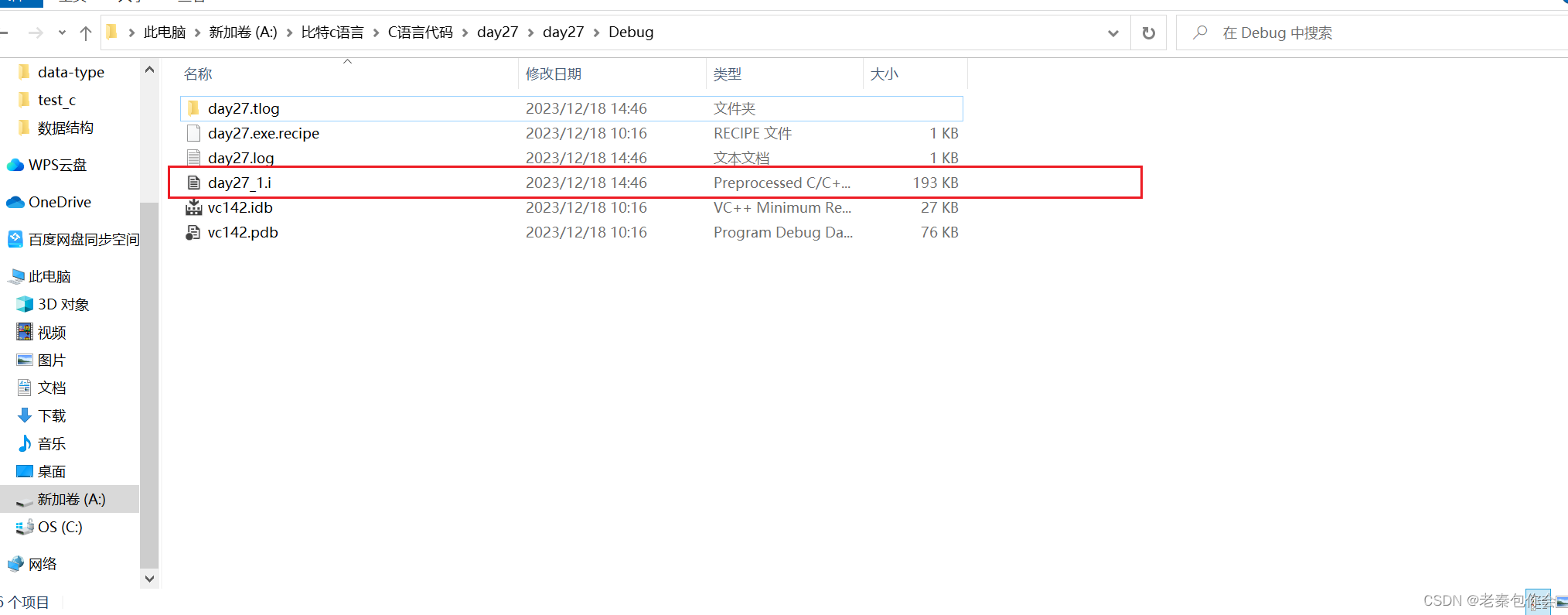Open the recent locations dropdown arrow
1568x615 pixels.
(x=62, y=32)
